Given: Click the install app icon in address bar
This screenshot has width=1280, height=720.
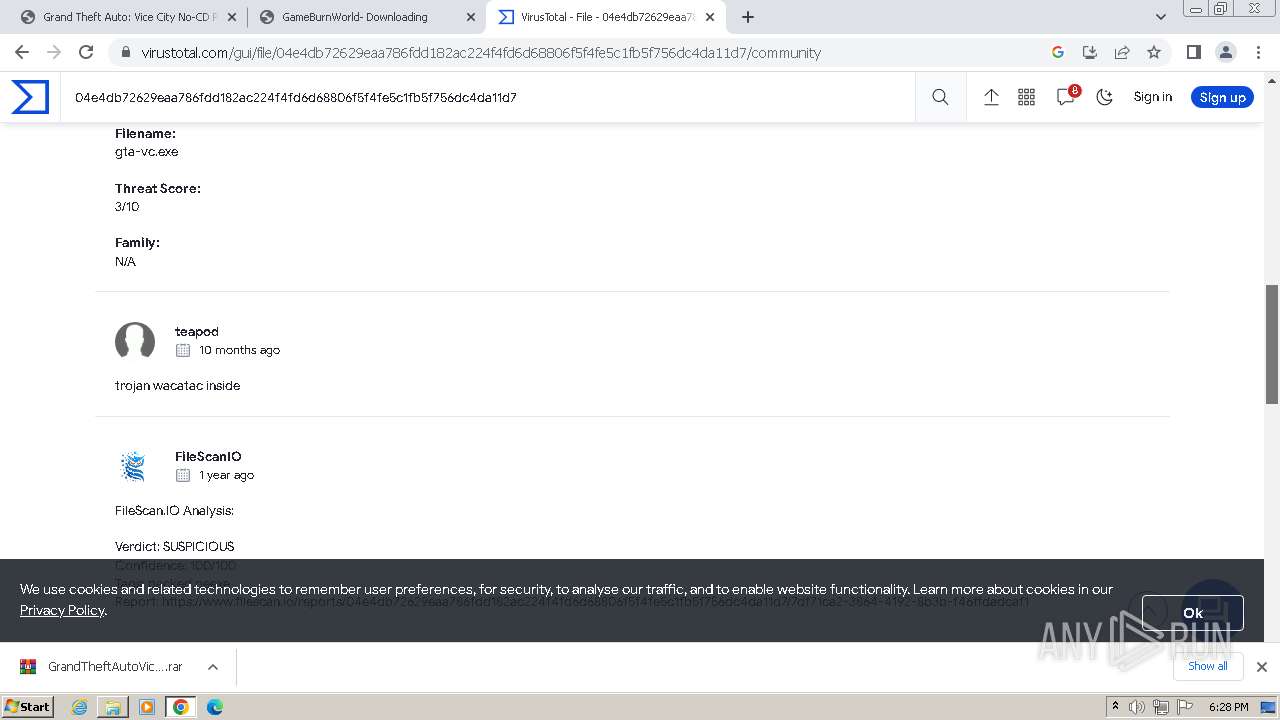Looking at the screenshot, I should click(x=1090, y=52).
